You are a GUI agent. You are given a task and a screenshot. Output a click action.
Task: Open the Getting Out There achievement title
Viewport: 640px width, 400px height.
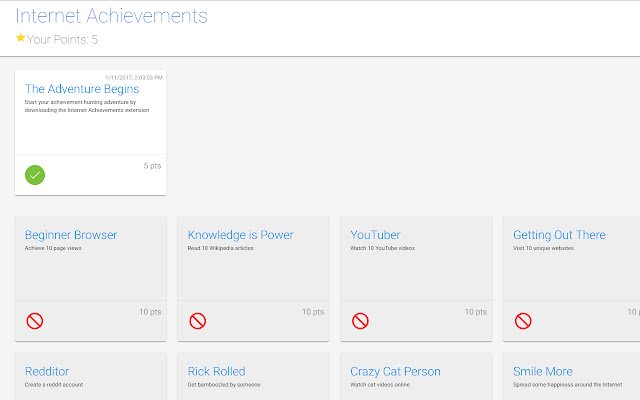(559, 235)
